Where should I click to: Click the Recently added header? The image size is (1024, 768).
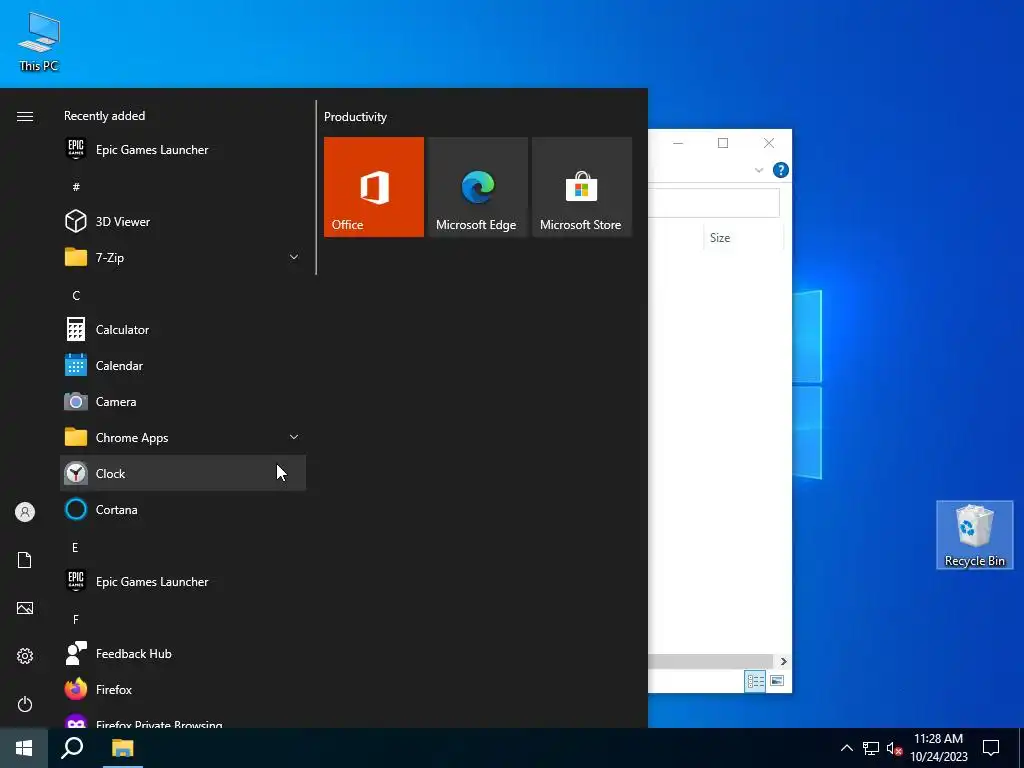104,116
